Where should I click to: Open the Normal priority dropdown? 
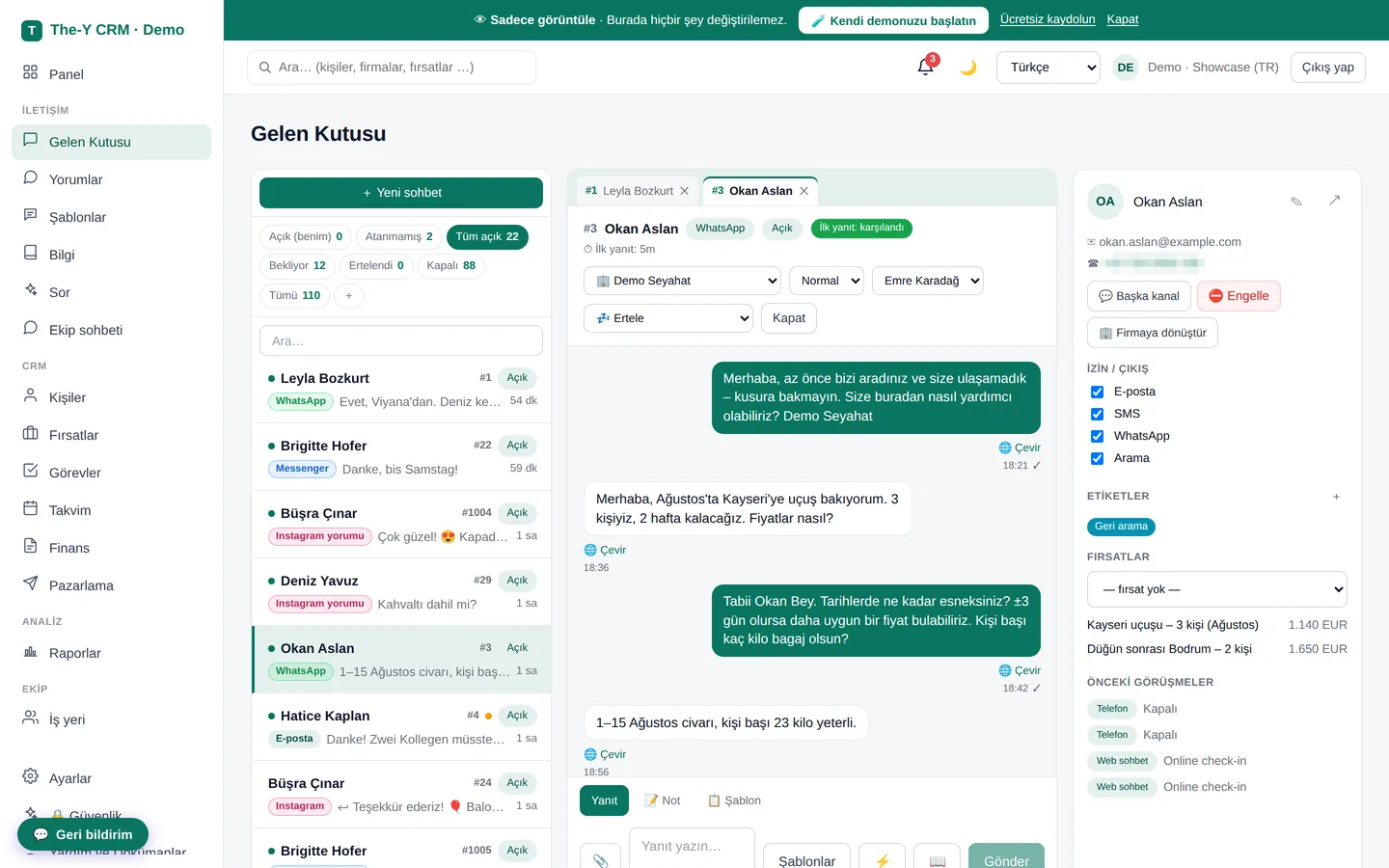[827, 281]
